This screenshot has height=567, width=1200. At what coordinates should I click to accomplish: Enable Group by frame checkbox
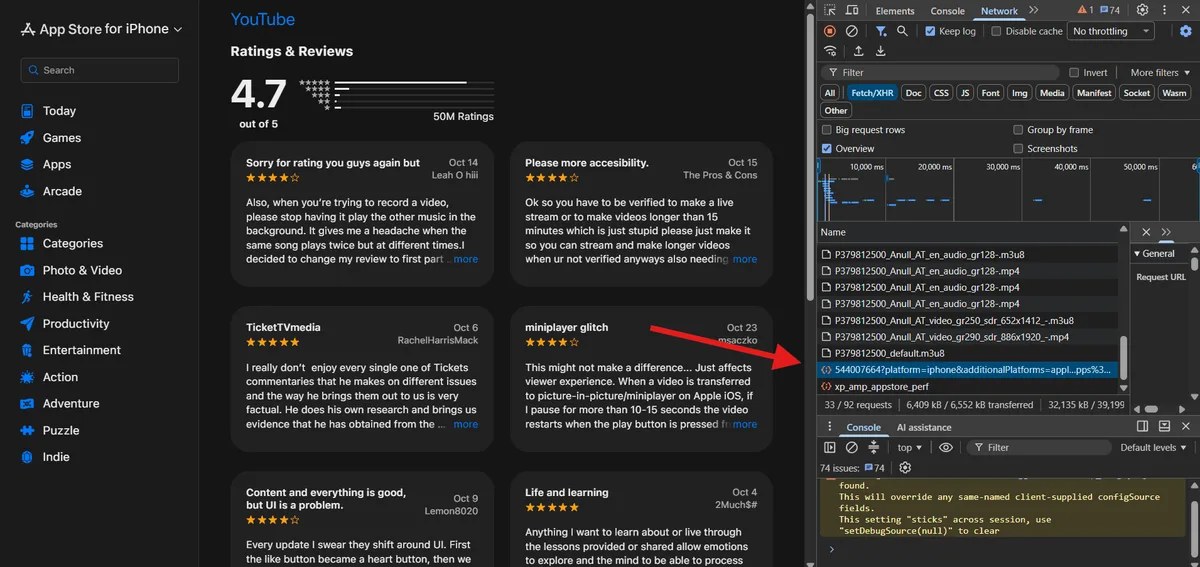point(1018,130)
